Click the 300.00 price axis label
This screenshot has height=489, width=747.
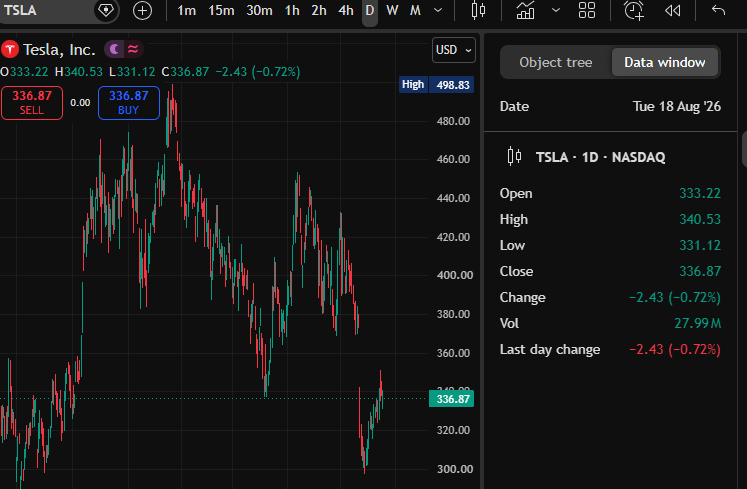tap(454, 469)
